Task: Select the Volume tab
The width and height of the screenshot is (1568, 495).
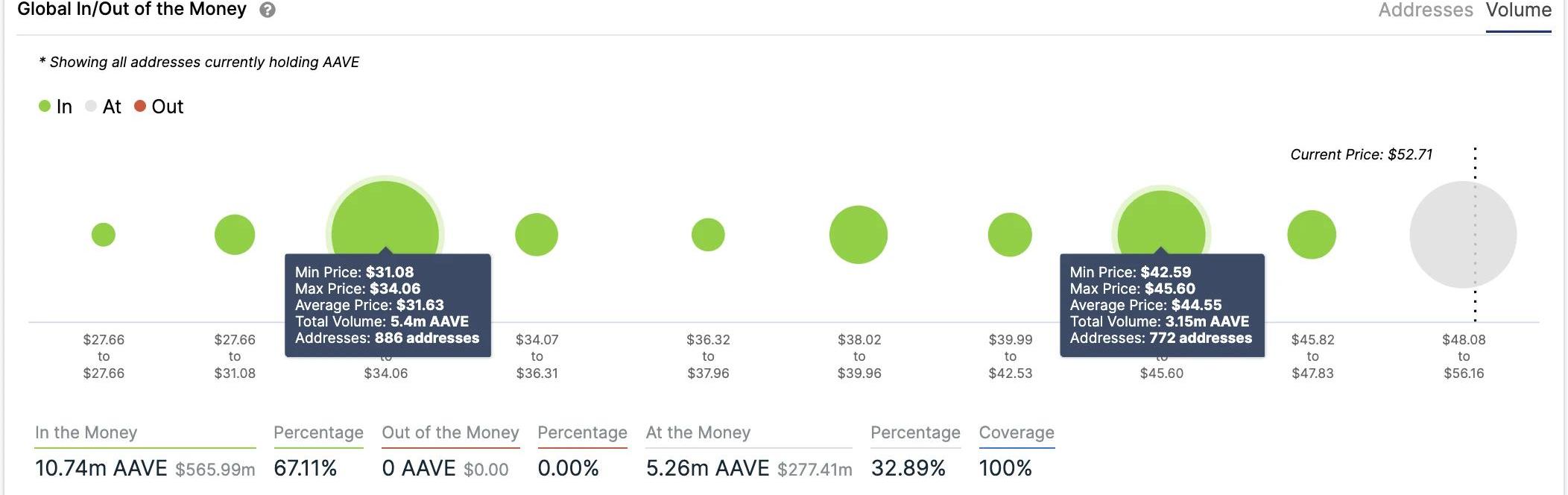Action: click(1518, 10)
